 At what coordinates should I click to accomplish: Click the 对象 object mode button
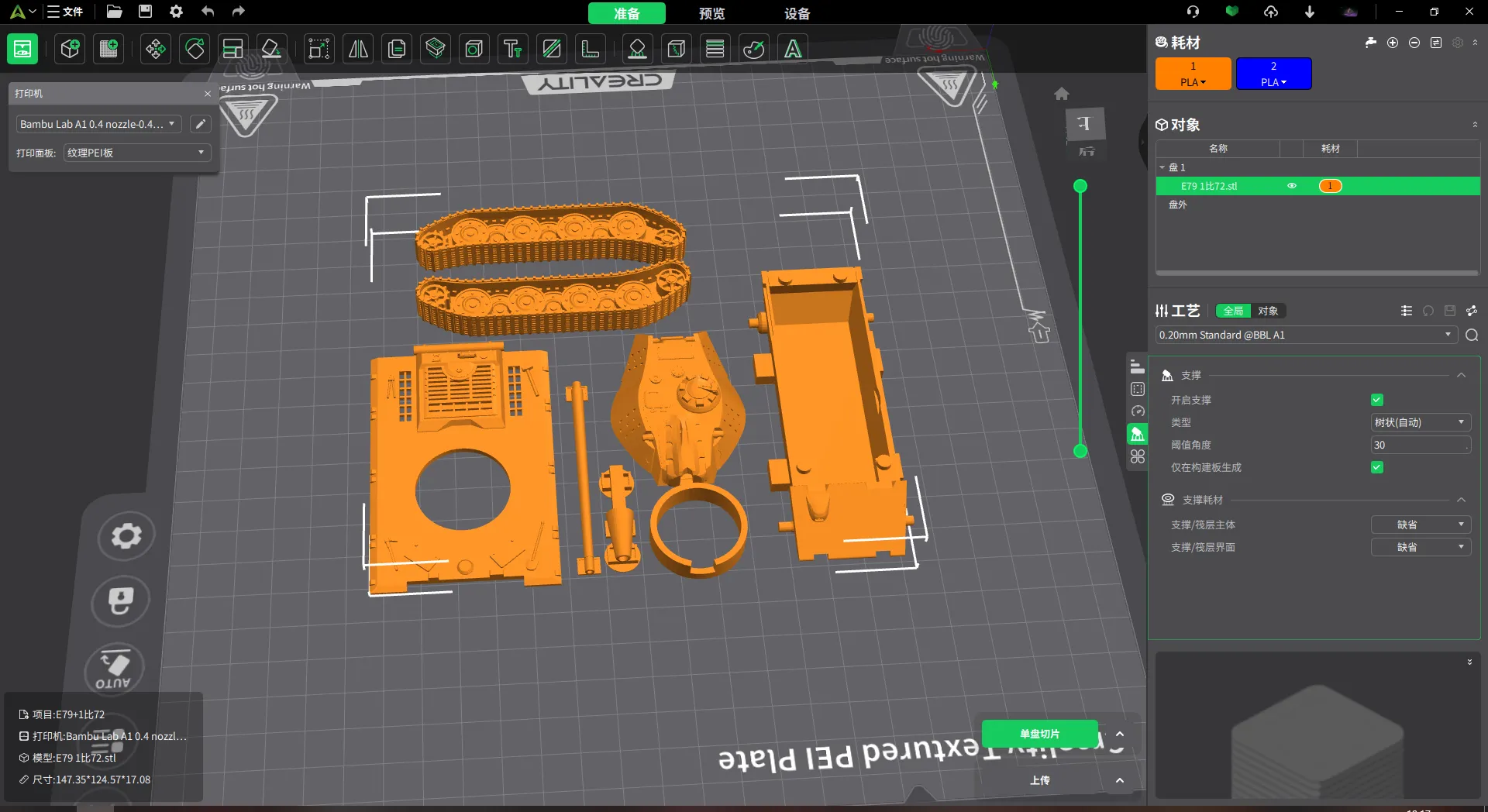pyautogui.click(x=1268, y=311)
